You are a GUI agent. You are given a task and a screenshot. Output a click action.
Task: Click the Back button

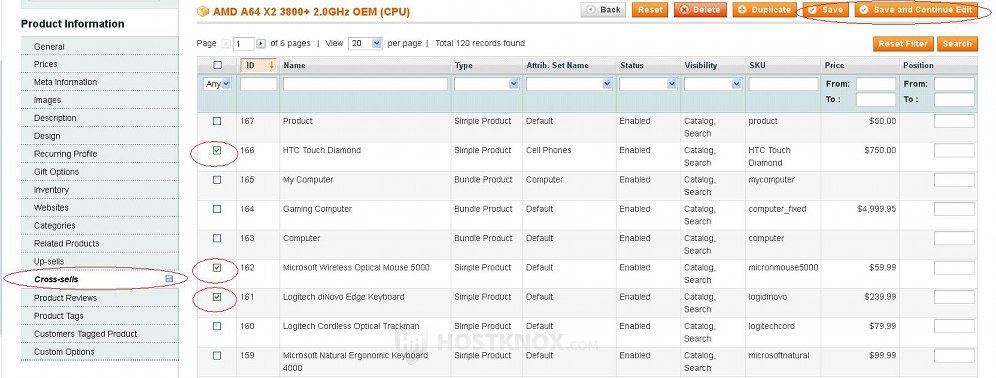pyautogui.click(x=603, y=10)
